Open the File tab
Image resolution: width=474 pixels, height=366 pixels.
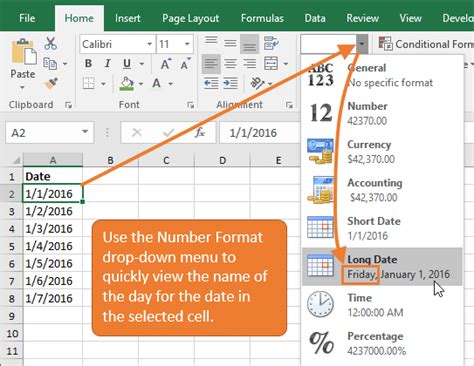click(x=27, y=18)
